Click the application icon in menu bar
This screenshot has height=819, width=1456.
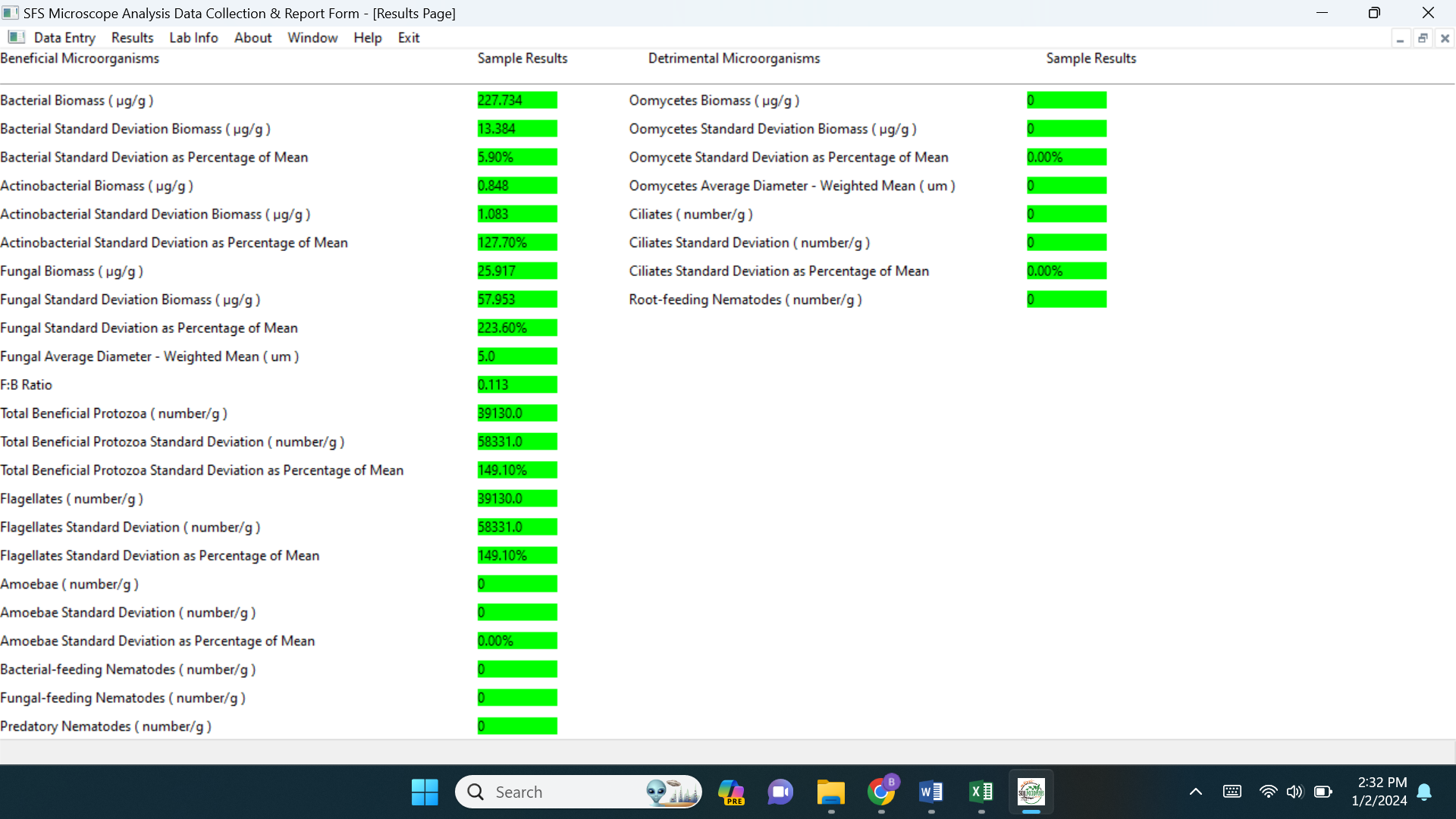coord(16,37)
